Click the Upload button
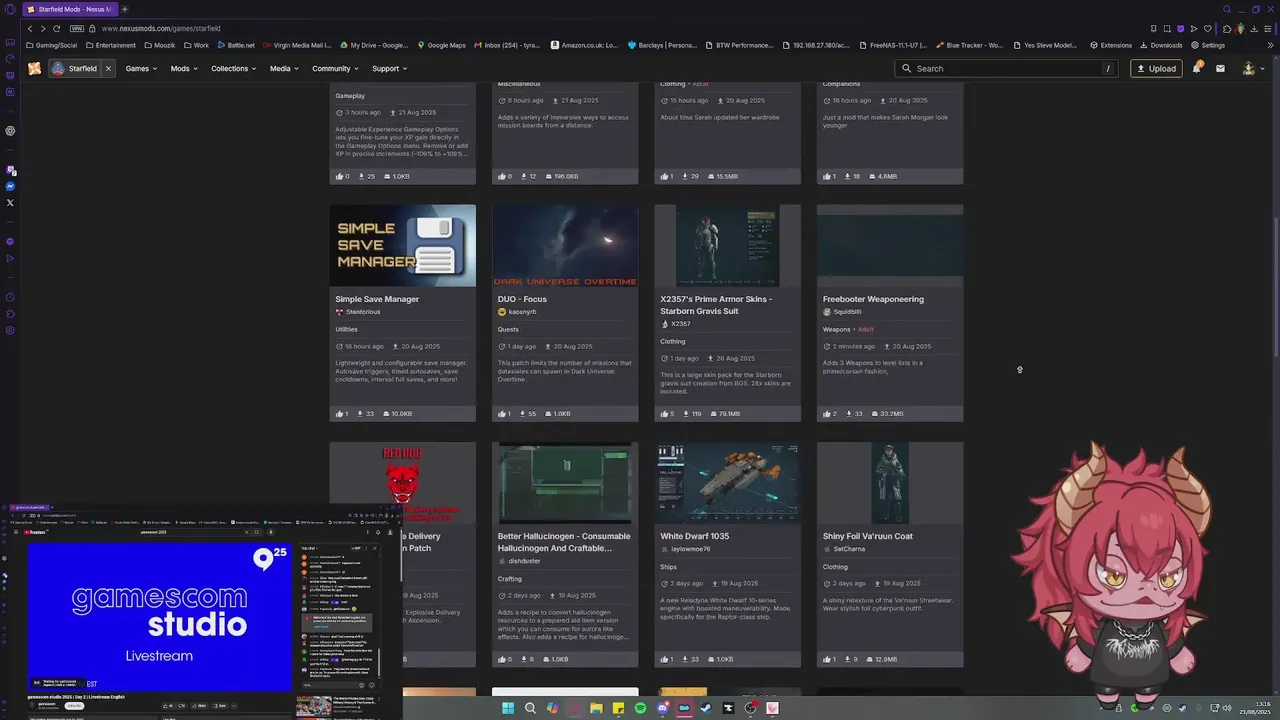Image resolution: width=1280 pixels, height=720 pixels. point(1156,68)
